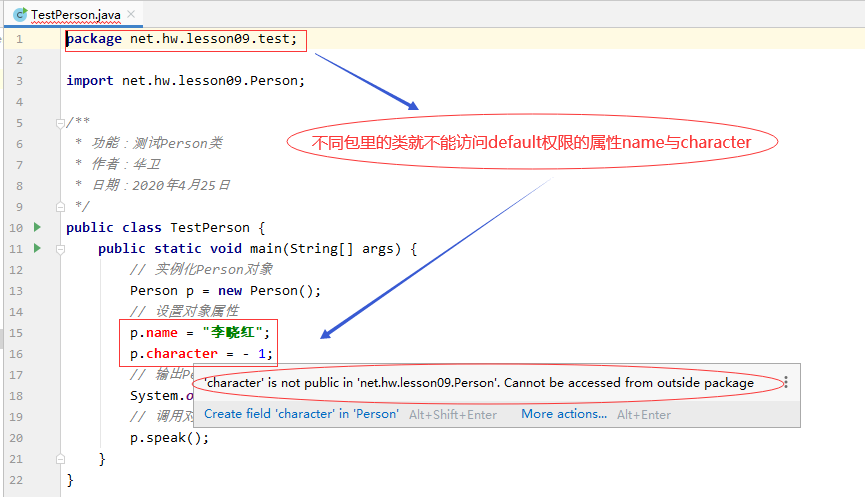Open 'More actions...' in the error tooltip
This screenshot has width=865, height=497.
pyautogui.click(x=564, y=414)
